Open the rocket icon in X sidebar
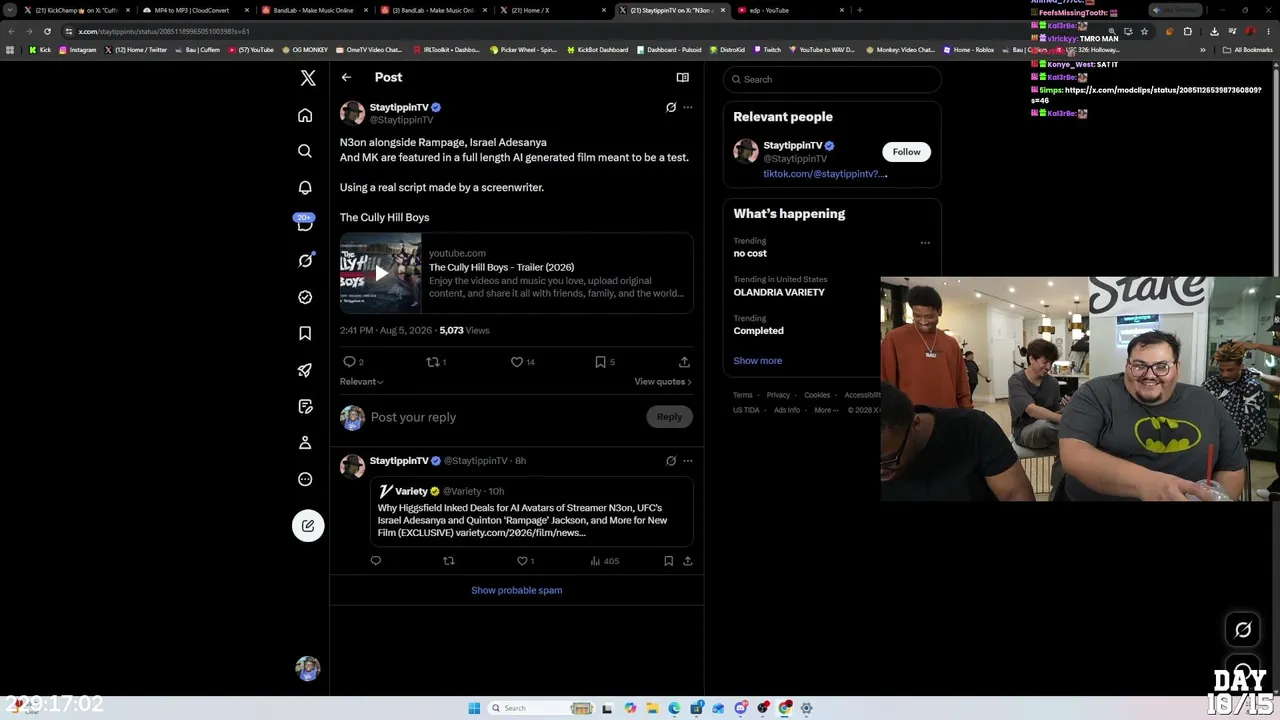1280x720 pixels. click(305, 370)
